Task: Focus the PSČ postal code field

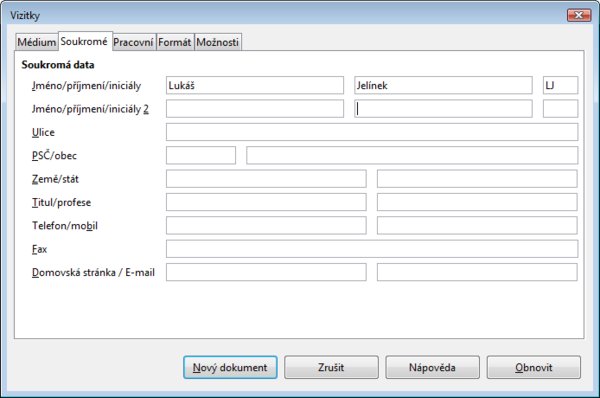Action: [x=201, y=155]
